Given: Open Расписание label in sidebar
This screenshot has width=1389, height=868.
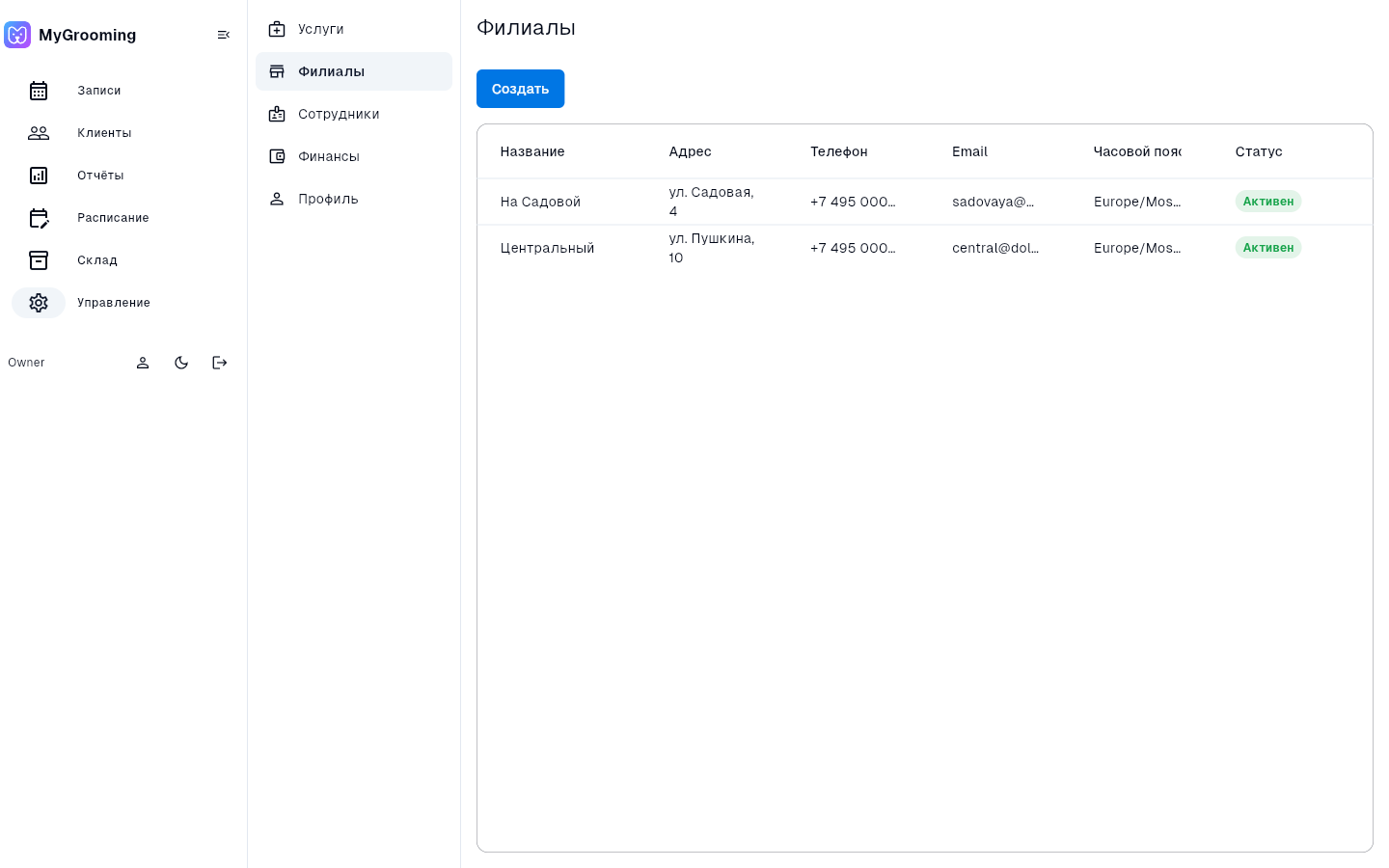Looking at the screenshot, I should (x=113, y=218).
